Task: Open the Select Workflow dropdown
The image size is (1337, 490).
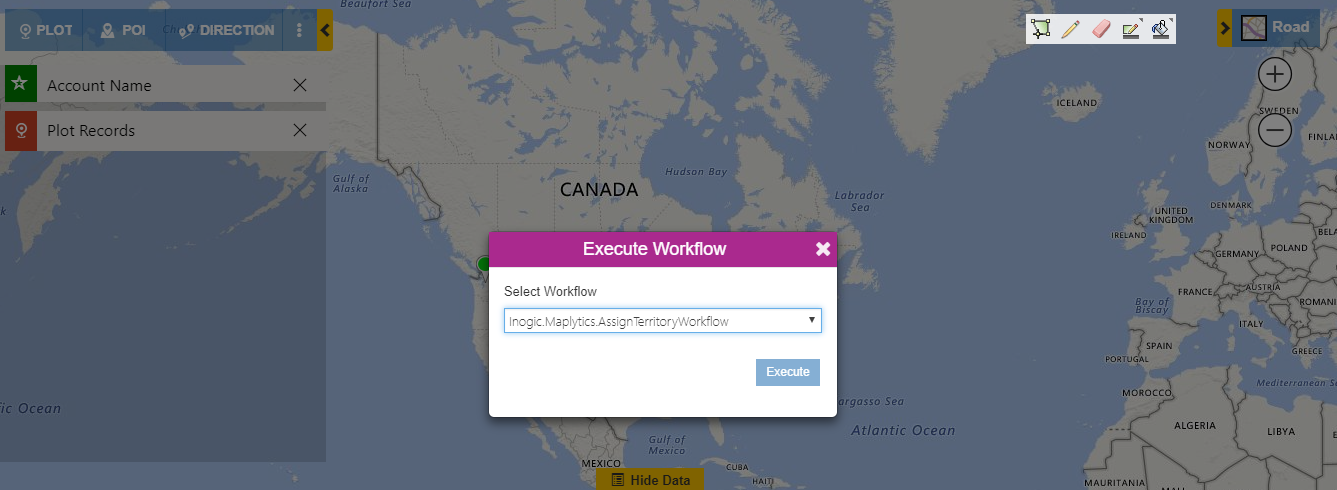Action: [662, 321]
